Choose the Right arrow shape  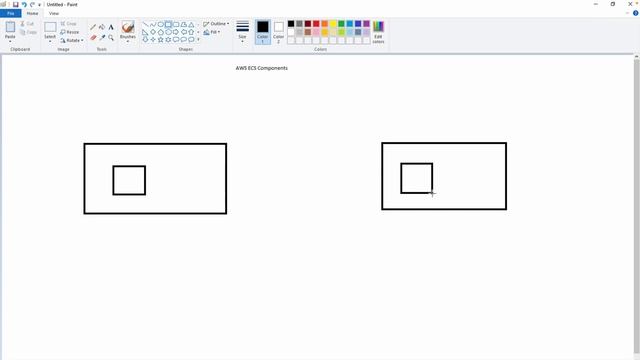pyautogui.click(x=176, y=32)
